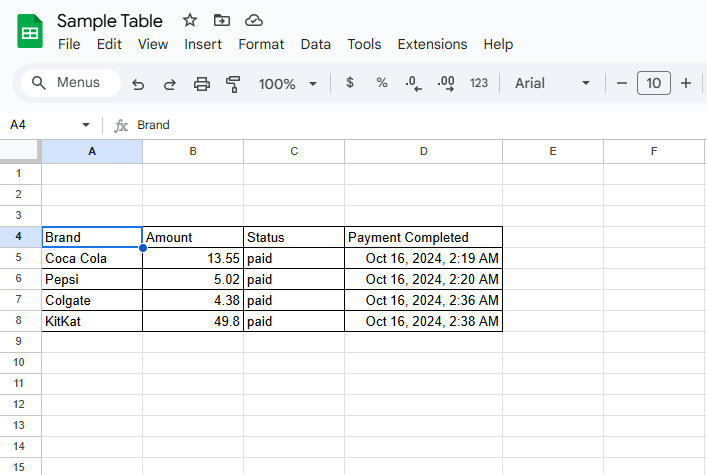Format as percent
Image resolution: width=707 pixels, height=475 pixels.
point(382,83)
